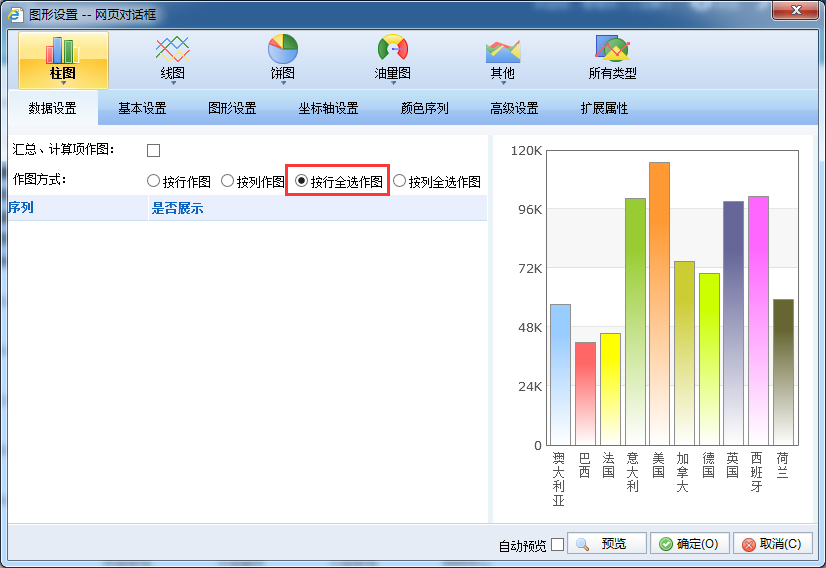This screenshot has width=826, height=568.
Task: Choose the 按列作图 radio button
Action: click(227, 181)
